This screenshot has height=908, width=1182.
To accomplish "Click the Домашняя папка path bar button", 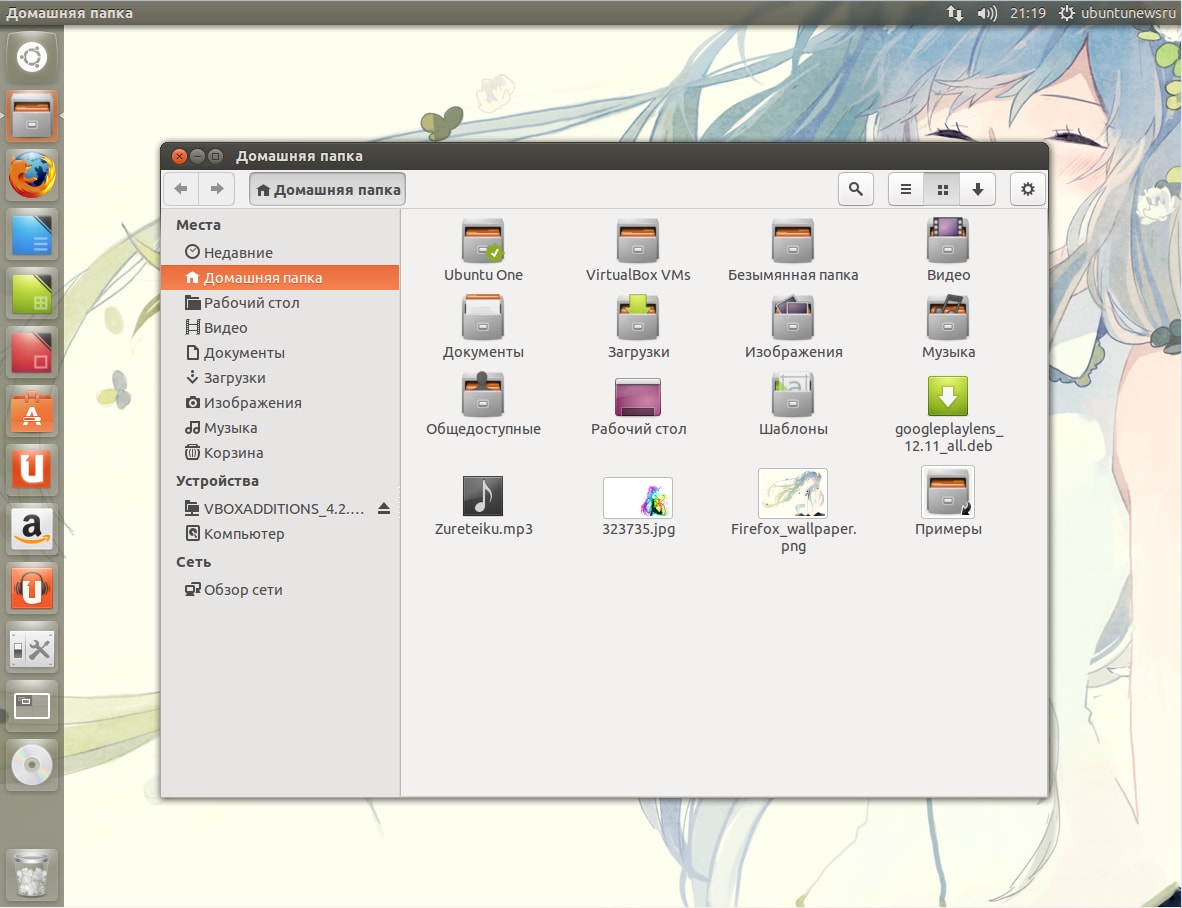I will (327, 189).
